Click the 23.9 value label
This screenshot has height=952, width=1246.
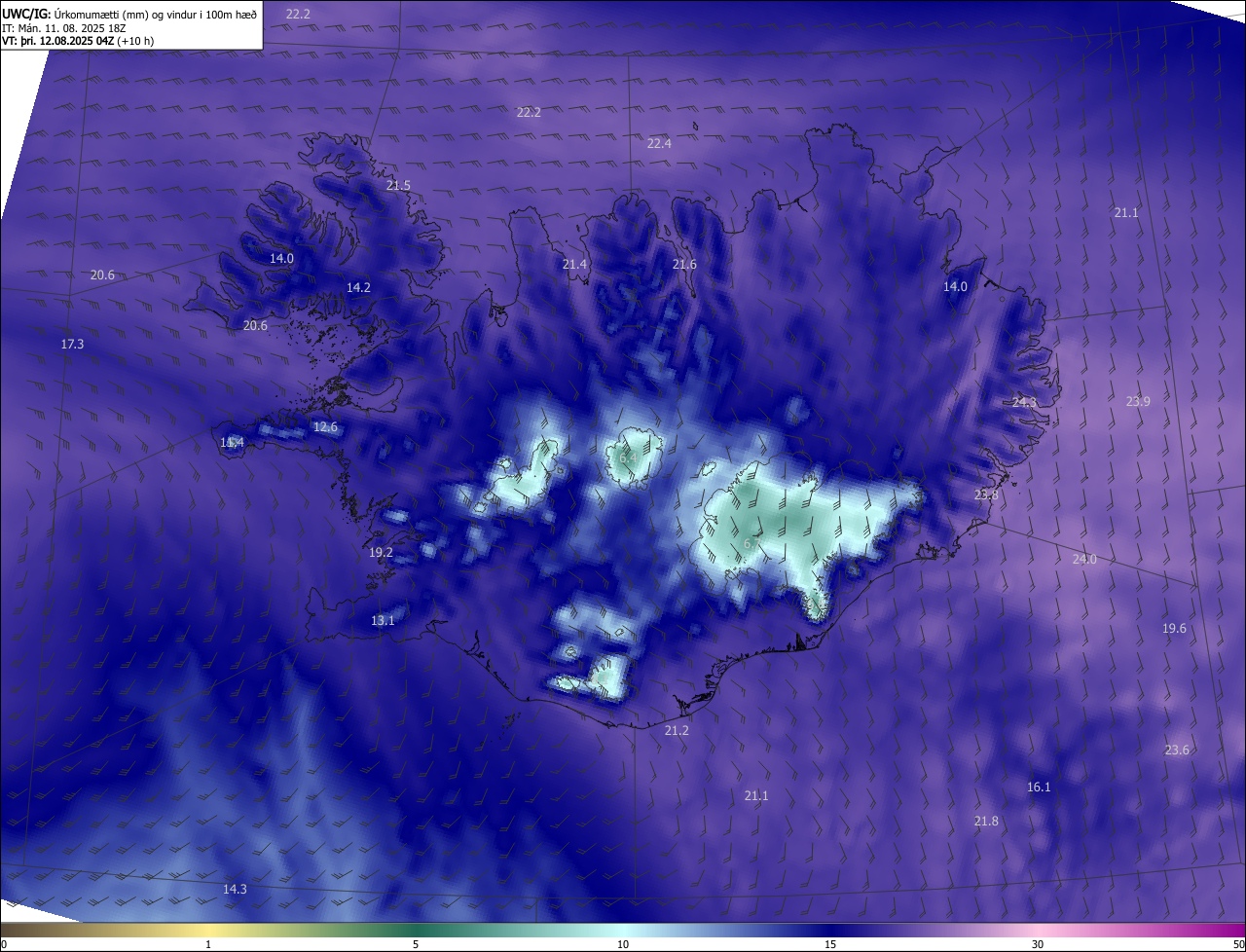[1137, 401]
